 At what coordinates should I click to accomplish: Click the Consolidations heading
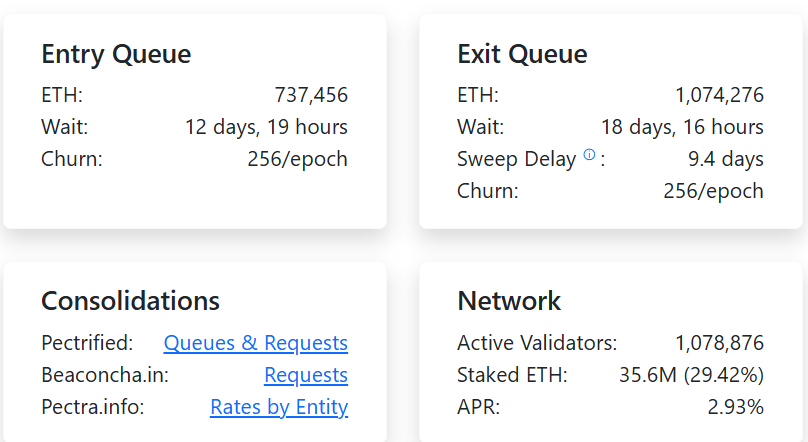click(x=130, y=301)
